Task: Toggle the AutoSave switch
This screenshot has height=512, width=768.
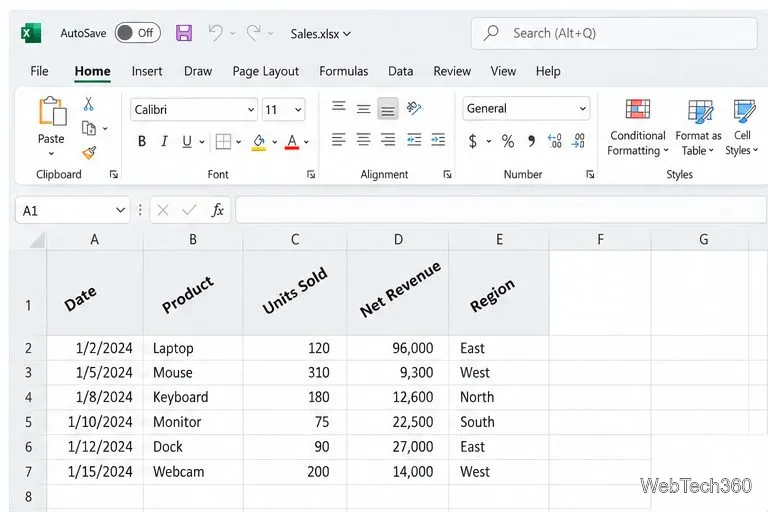Action: (x=138, y=33)
